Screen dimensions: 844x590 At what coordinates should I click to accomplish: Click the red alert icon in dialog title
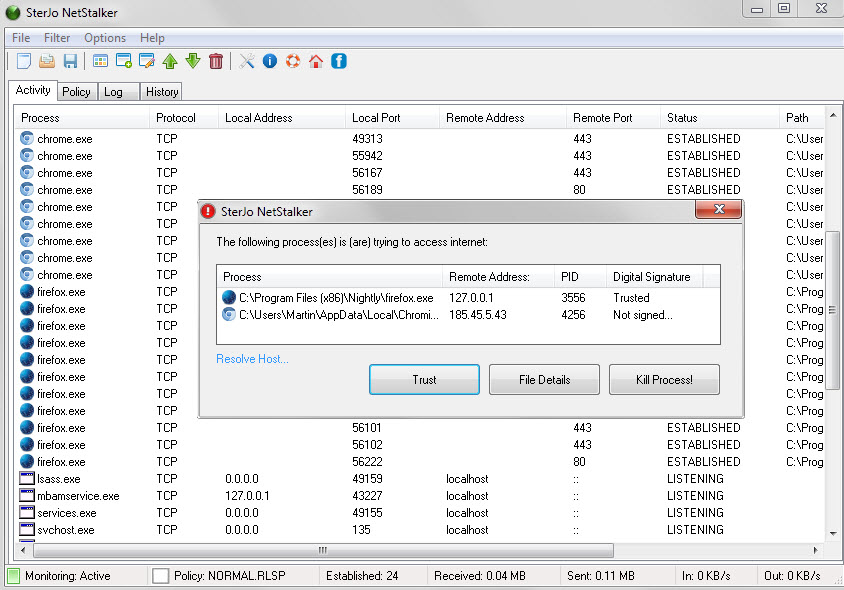pos(208,212)
